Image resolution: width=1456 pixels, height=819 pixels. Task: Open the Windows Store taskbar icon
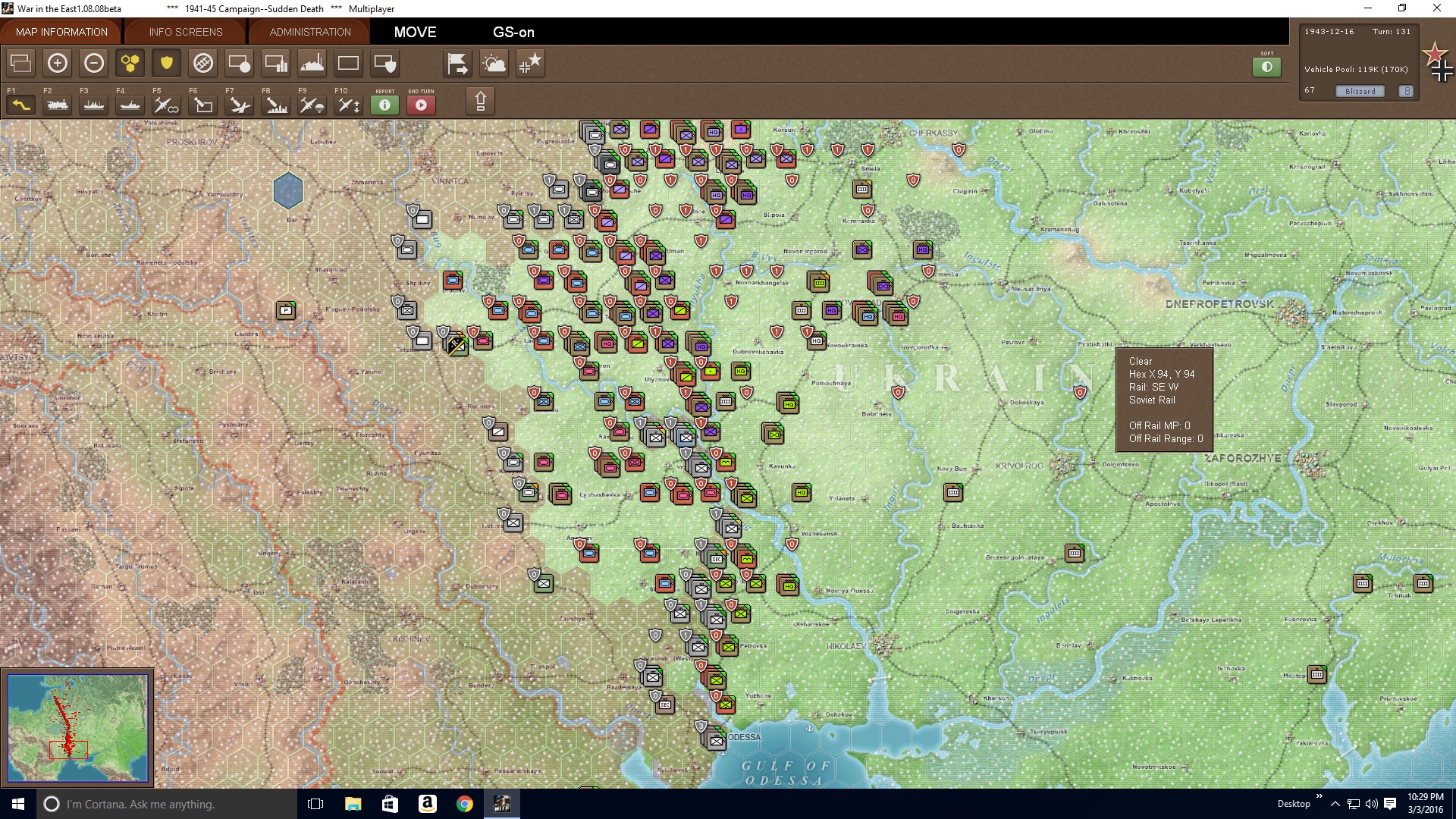pos(390,804)
